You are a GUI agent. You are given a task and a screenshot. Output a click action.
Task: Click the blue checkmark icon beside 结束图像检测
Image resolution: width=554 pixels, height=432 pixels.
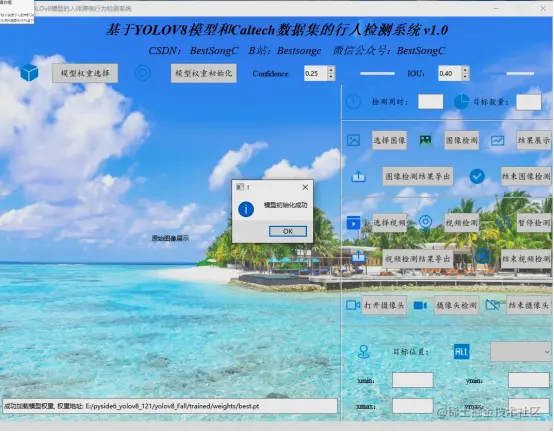coord(477,176)
